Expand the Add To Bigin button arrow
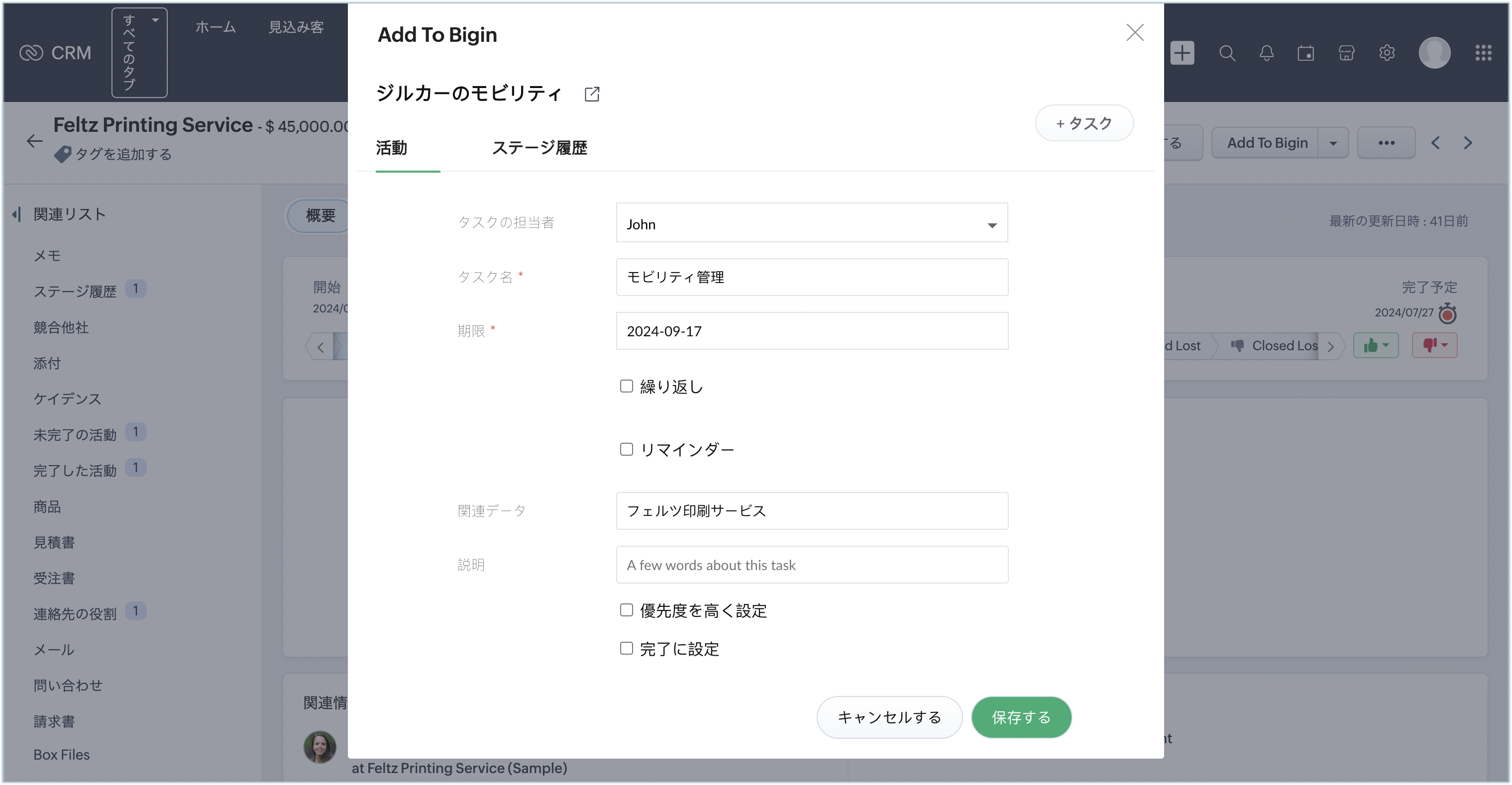The width and height of the screenshot is (1512, 785). click(x=1333, y=143)
